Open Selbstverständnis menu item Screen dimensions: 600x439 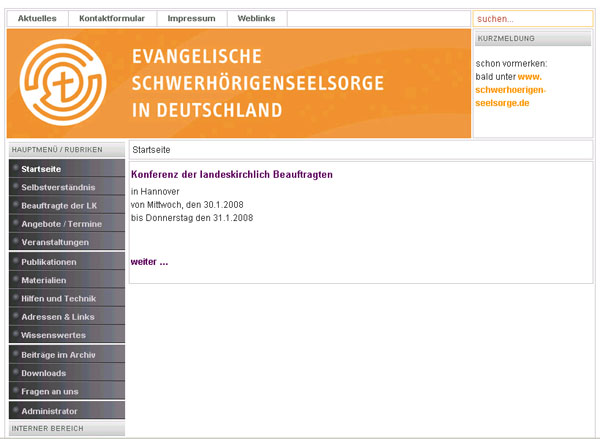click(x=58, y=187)
